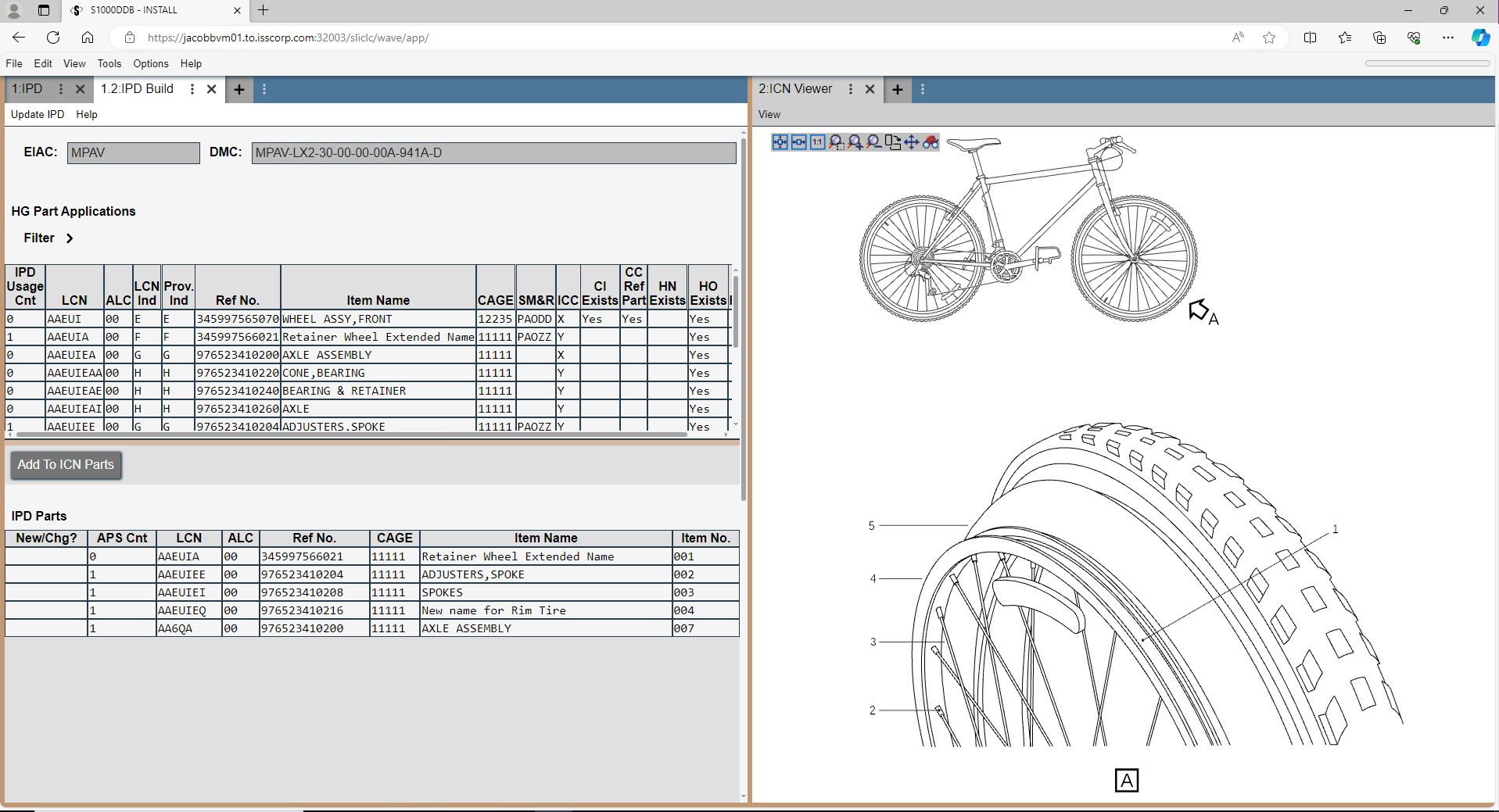Set illustration to 1:1 zoom
The width and height of the screenshot is (1499, 812).
pos(816,142)
